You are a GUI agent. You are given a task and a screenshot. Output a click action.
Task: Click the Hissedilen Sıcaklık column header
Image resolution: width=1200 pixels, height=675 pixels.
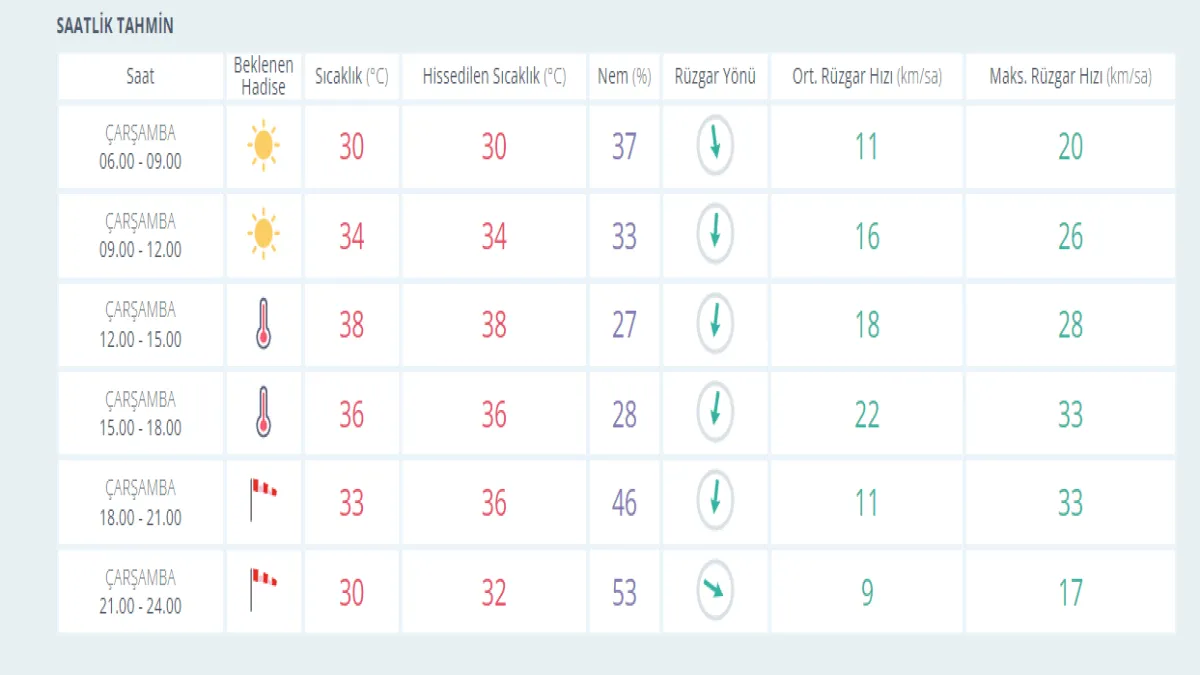[x=494, y=76]
